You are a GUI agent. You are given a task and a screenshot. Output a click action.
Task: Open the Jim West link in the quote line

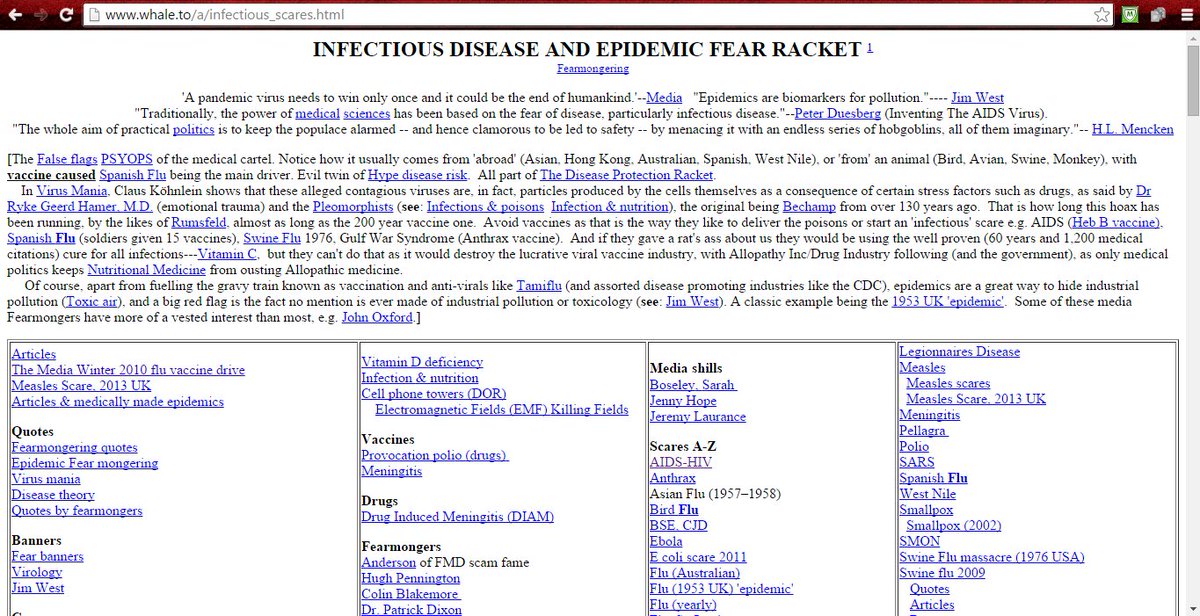pyautogui.click(x=979, y=97)
